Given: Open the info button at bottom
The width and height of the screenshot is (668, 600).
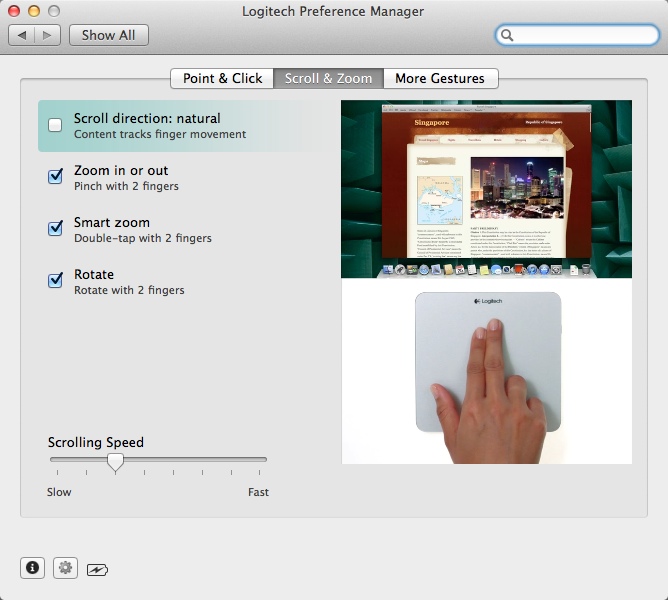Looking at the screenshot, I should click(x=32, y=568).
